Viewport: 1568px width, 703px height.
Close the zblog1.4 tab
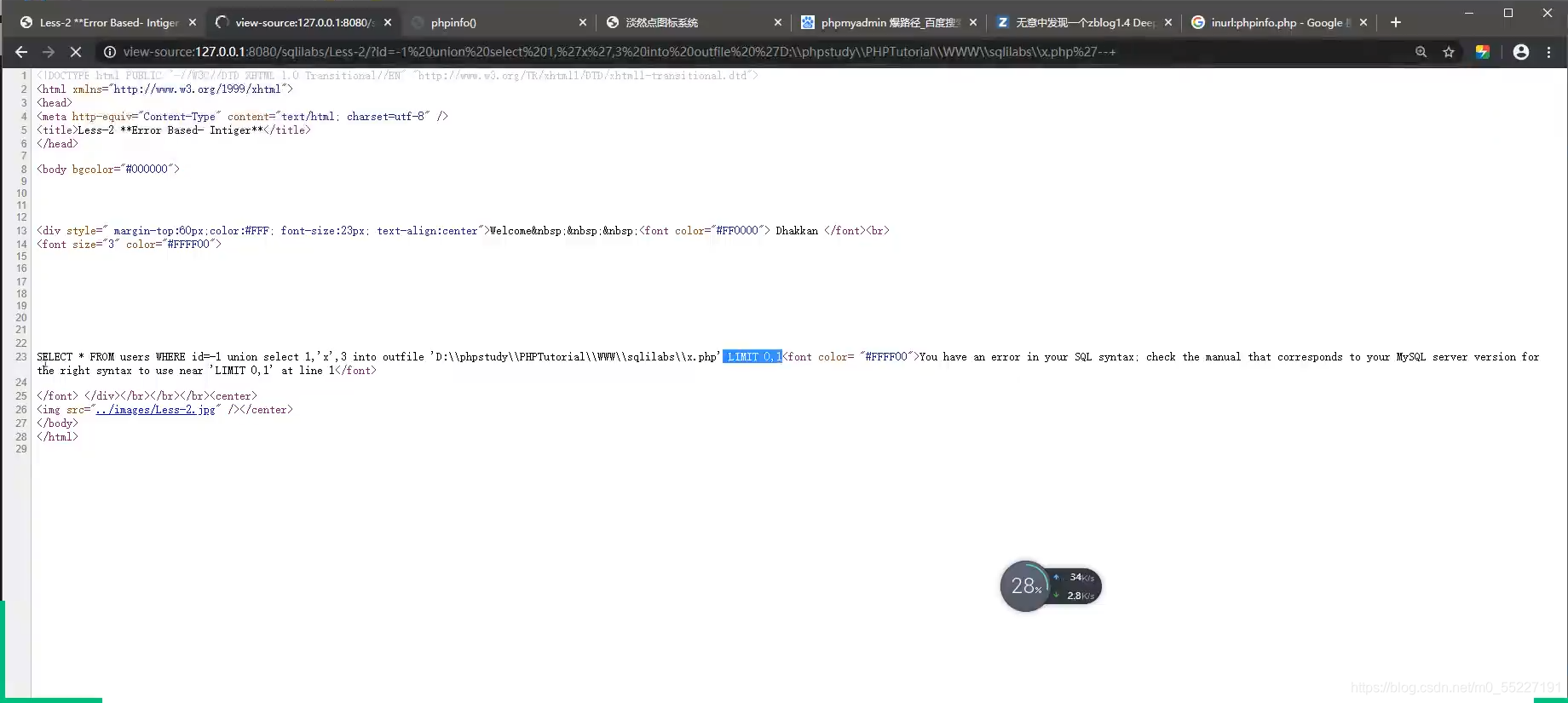coord(1168,23)
